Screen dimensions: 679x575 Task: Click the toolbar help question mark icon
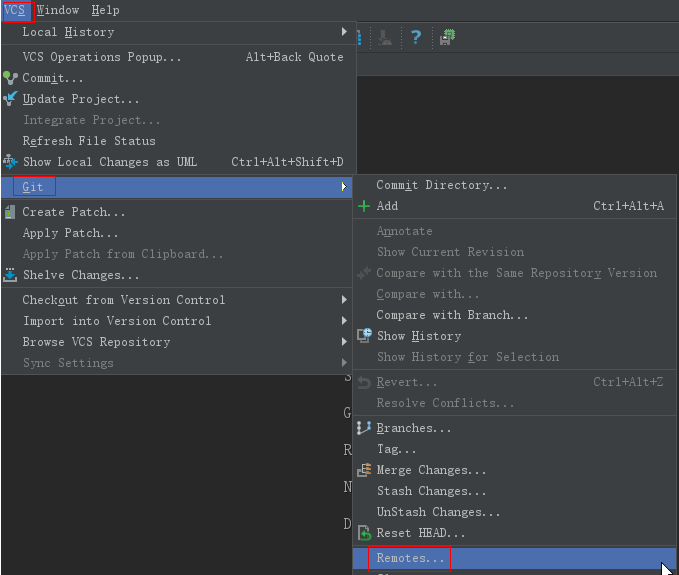(x=416, y=37)
